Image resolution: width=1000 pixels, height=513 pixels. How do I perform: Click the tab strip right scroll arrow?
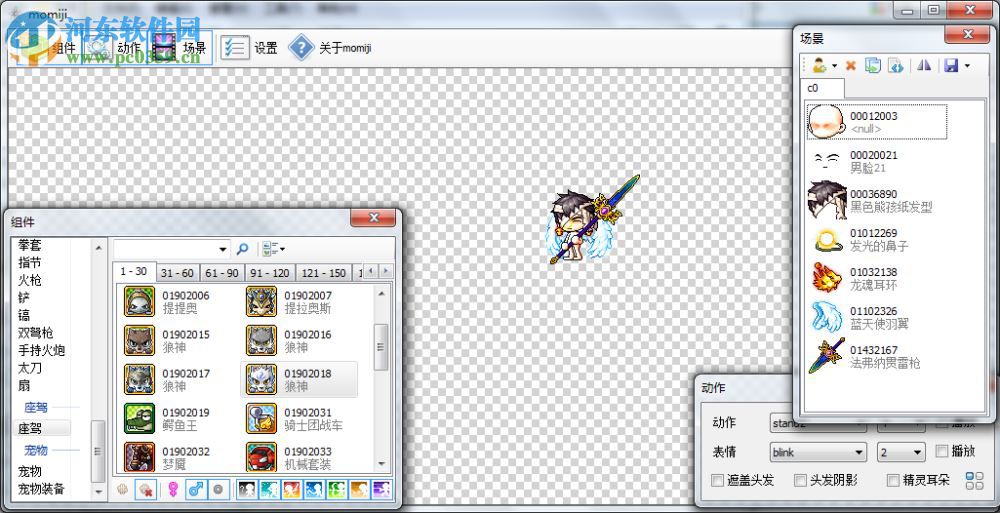386,271
